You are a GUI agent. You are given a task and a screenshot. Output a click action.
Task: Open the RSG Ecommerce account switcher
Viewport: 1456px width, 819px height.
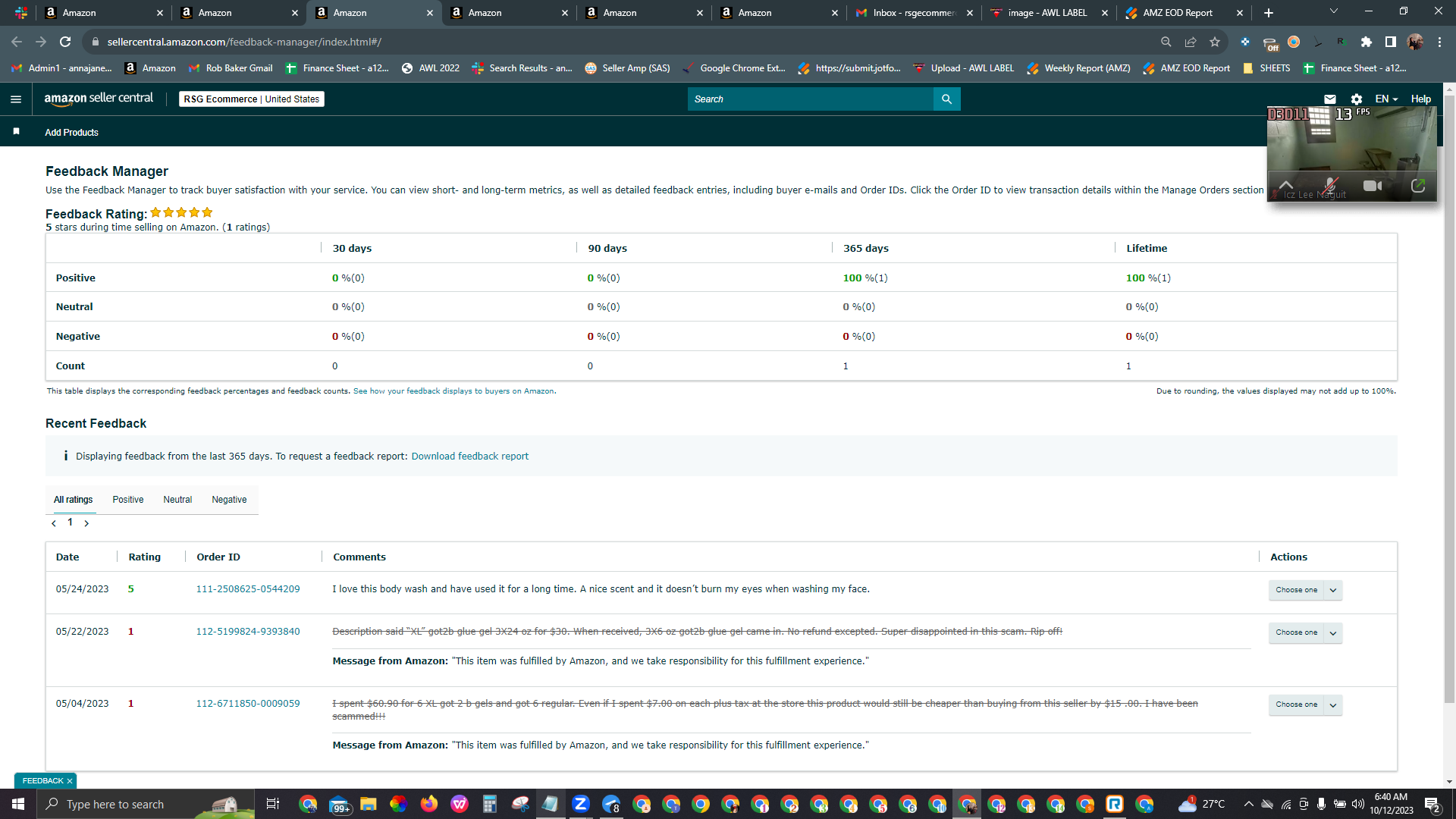[252, 99]
